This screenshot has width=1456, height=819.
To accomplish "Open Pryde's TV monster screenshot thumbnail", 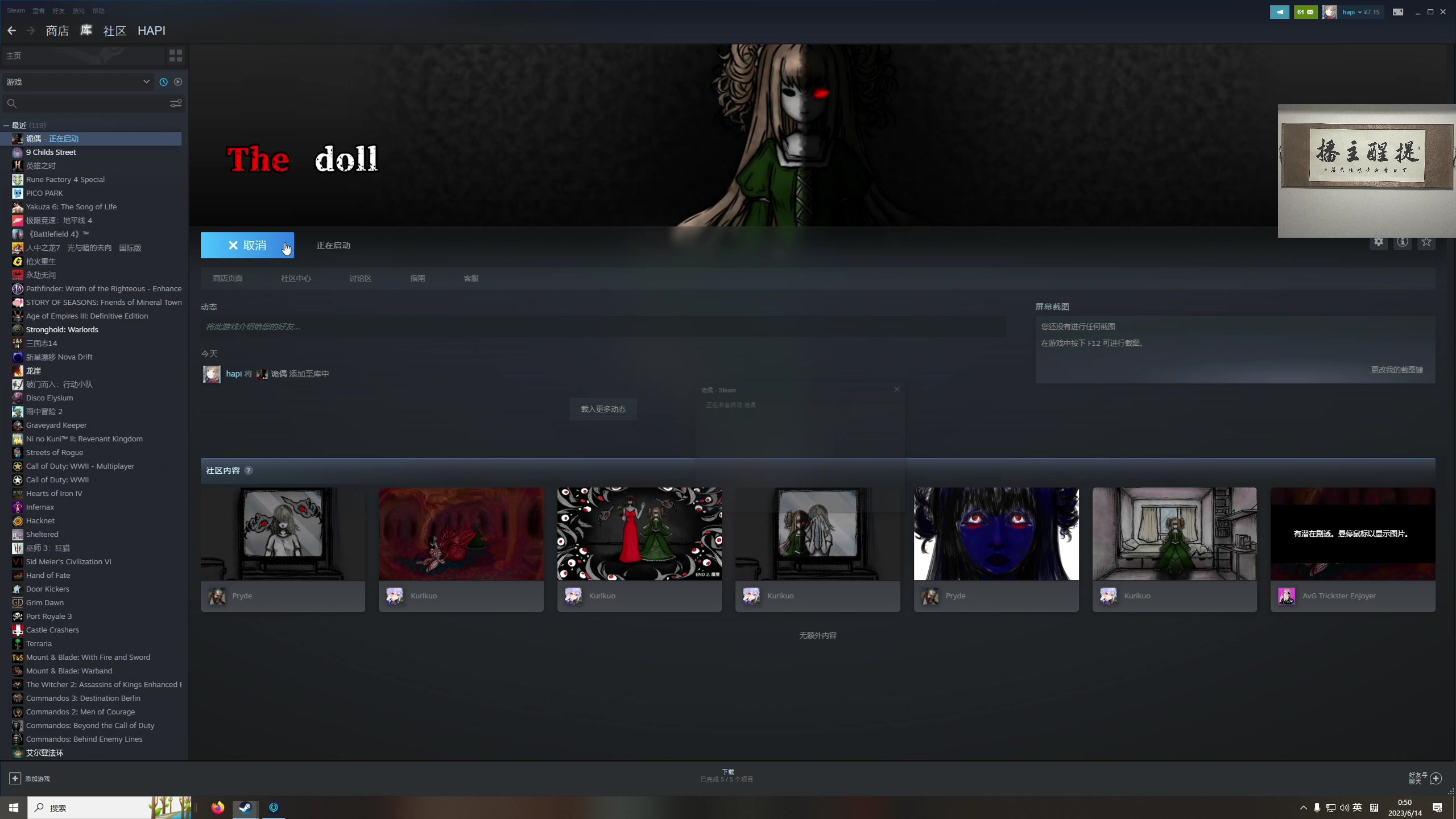I will pos(283,533).
